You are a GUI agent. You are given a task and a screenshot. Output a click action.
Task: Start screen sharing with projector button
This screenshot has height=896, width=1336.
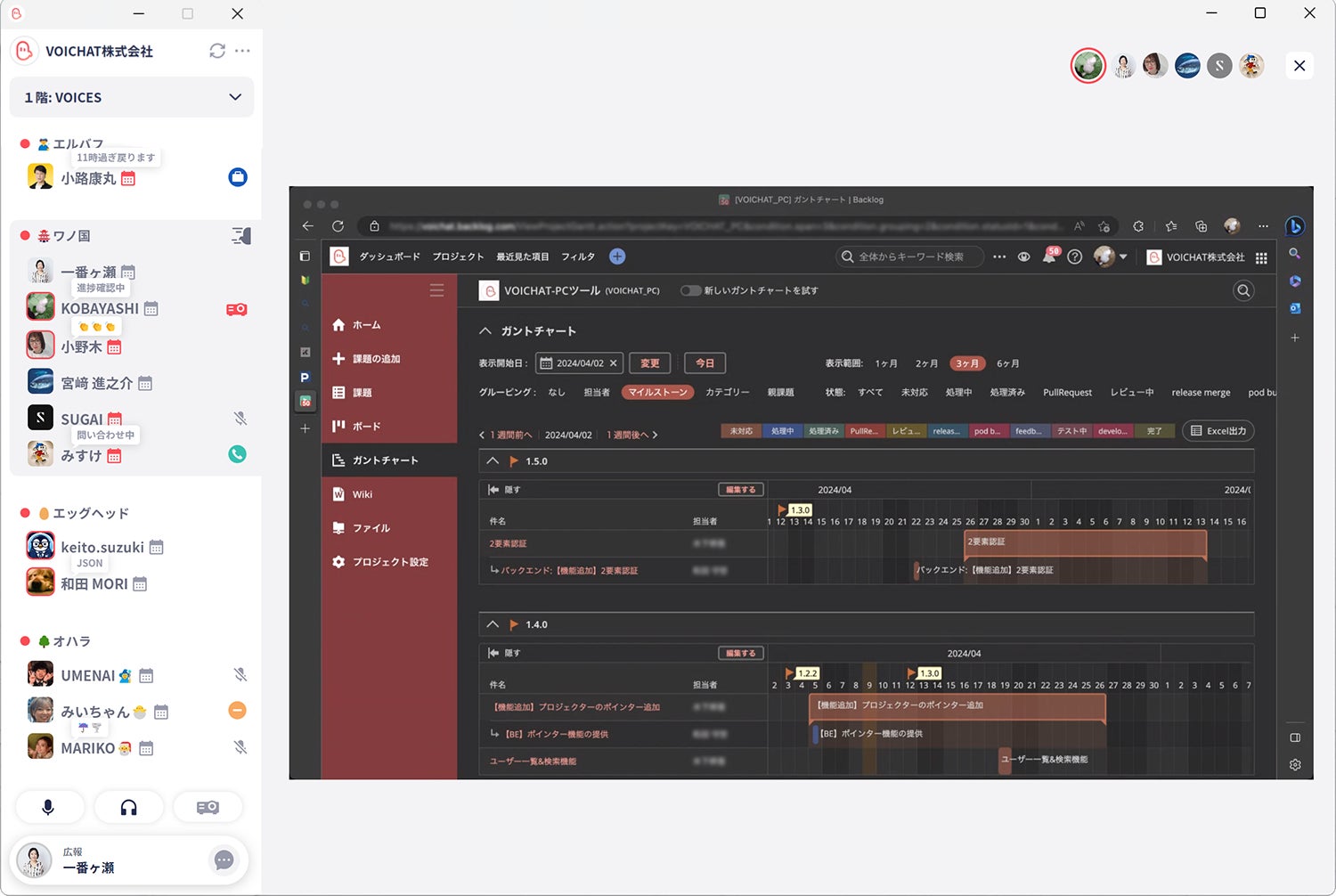pyautogui.click(x=208, y=807)
